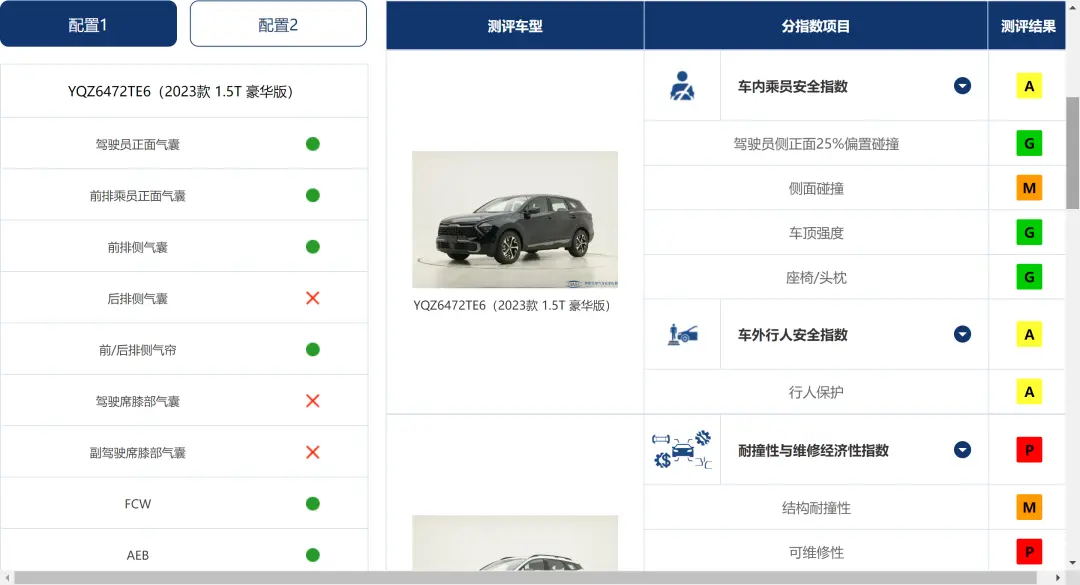The image size is (1080, 585).
Task: Click the 行人保护 row label
Action: point(816,392)
